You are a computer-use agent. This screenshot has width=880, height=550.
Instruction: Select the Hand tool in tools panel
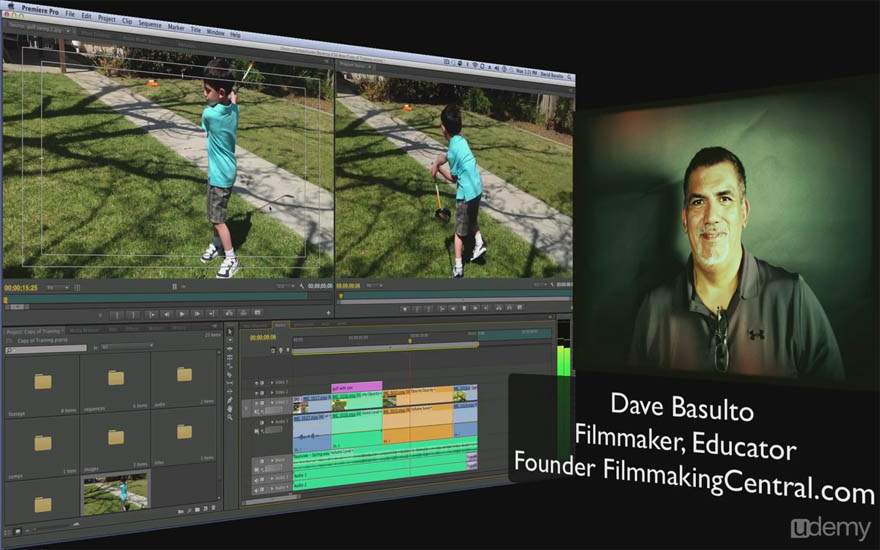230,409
